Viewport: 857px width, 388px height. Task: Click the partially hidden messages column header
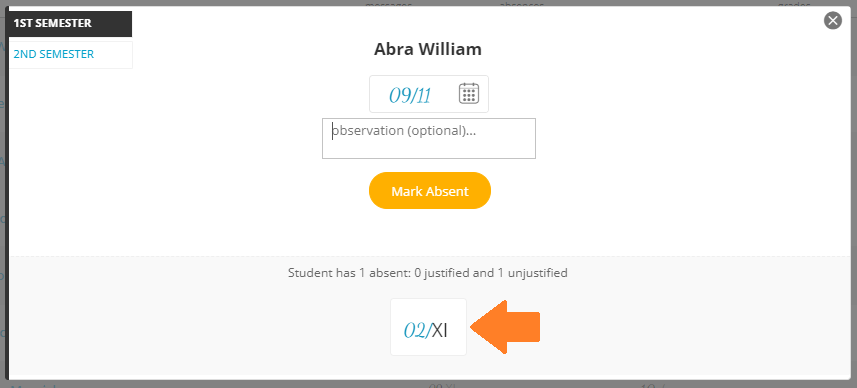tap(388, 3)
